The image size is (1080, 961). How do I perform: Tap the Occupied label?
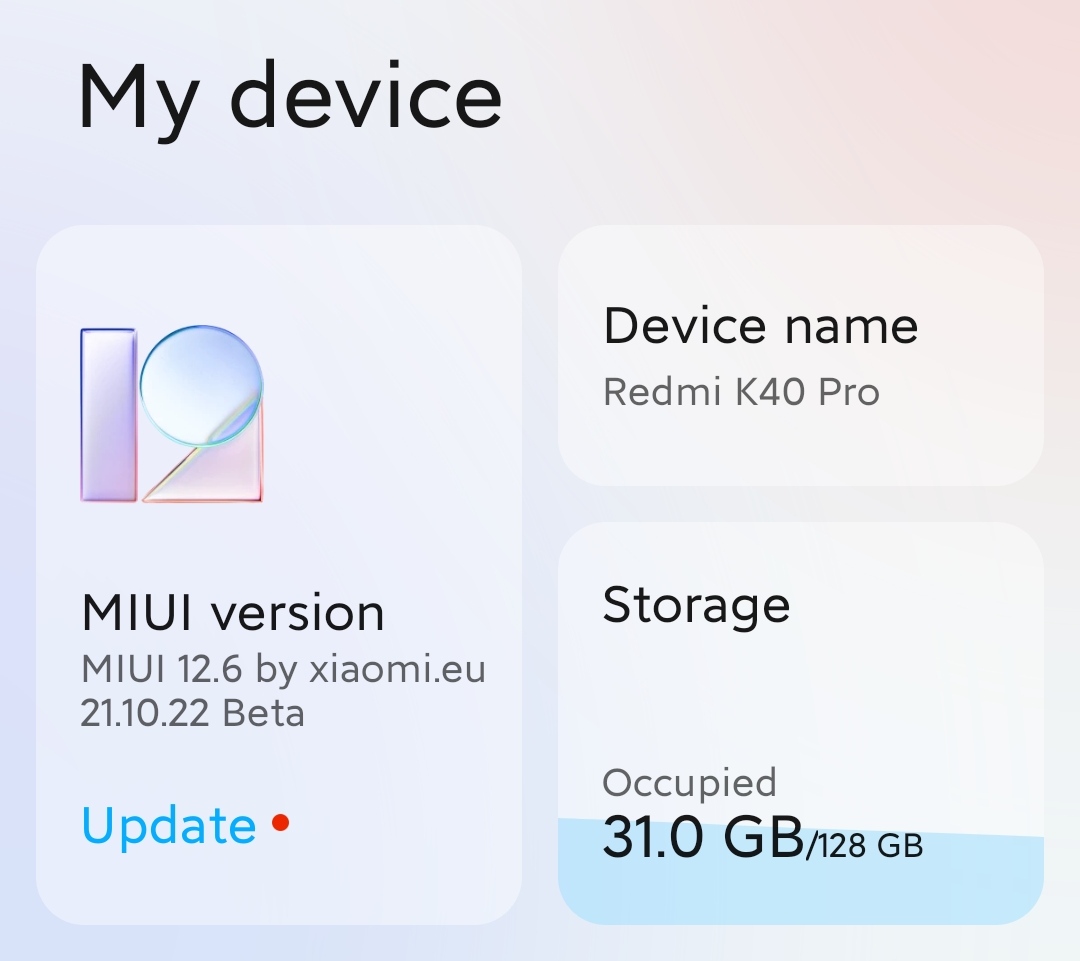click(x=689, y=783)
